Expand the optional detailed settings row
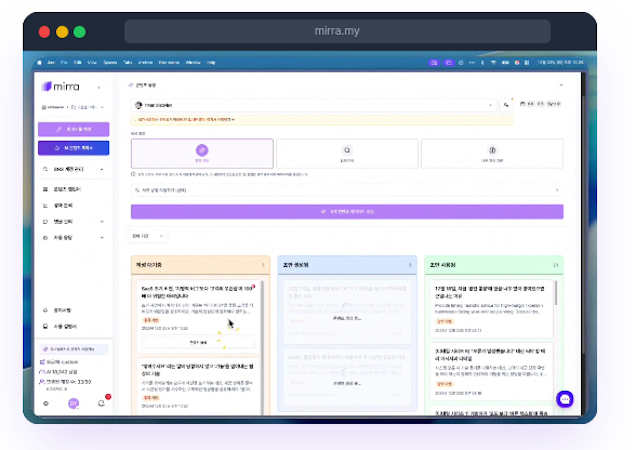The width and height of the screenshot is (632, 450). 347,190
